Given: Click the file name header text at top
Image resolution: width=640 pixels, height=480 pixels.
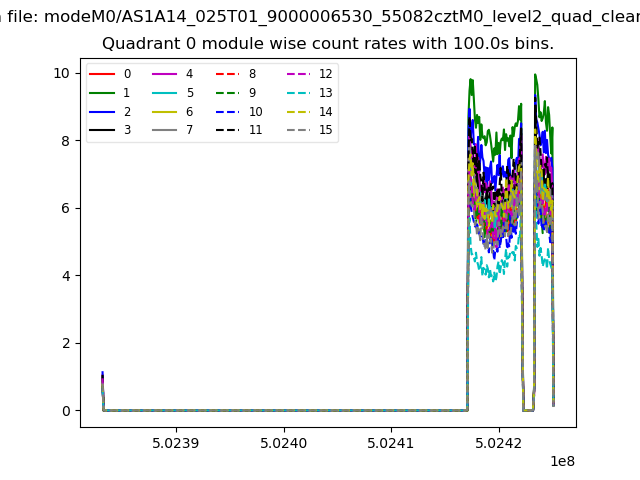Looking at the screenshot, I should click(x=320, y=16).
